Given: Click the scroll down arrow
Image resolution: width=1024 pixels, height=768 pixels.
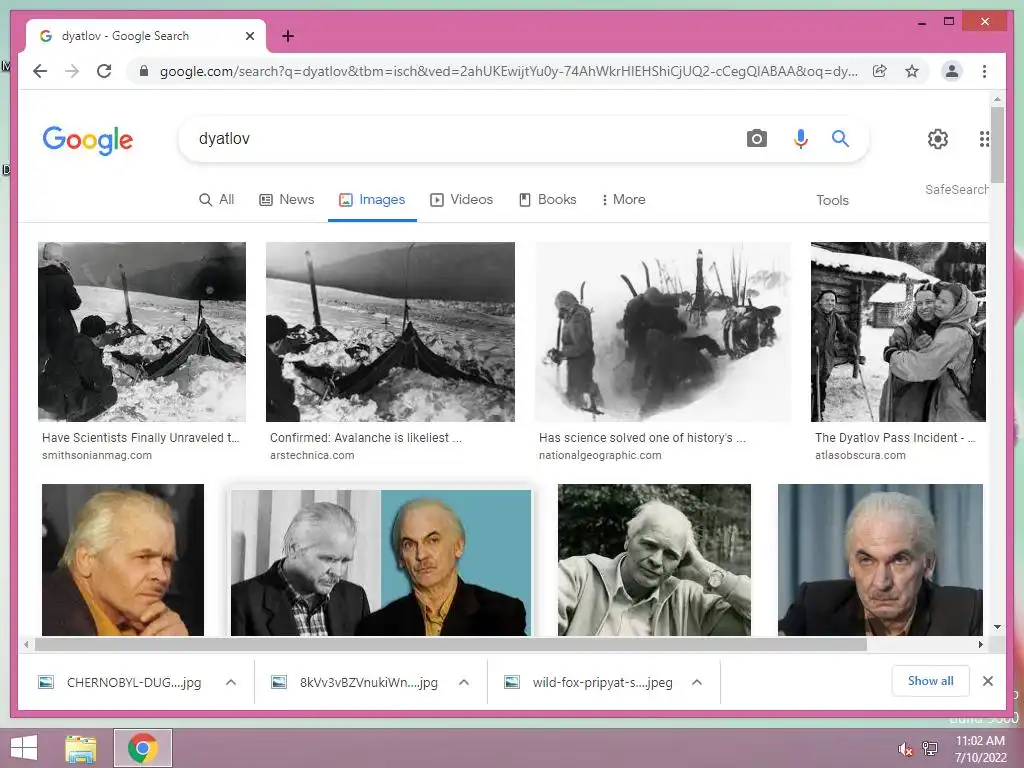Looking at the screenshot, I should coord(997,627).
